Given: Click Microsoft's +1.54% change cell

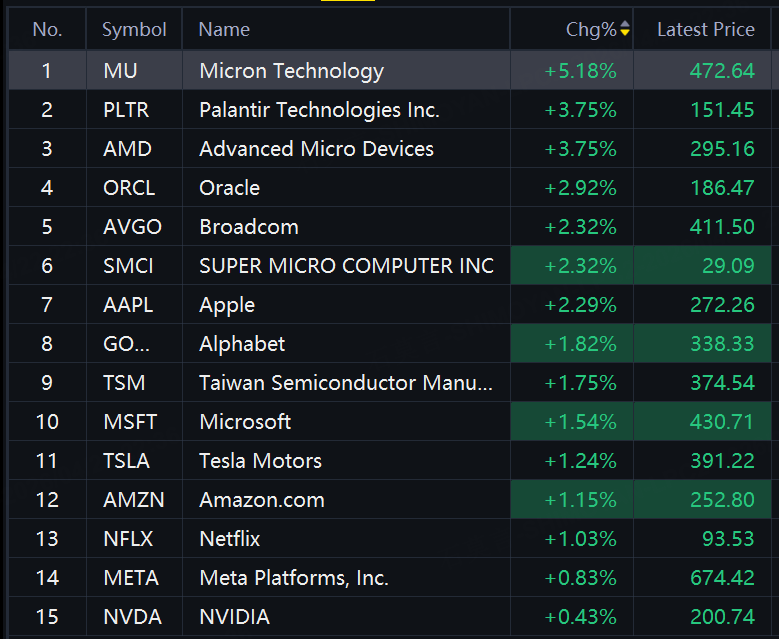Looking at the screenshot, I should (x=580, y=422).
